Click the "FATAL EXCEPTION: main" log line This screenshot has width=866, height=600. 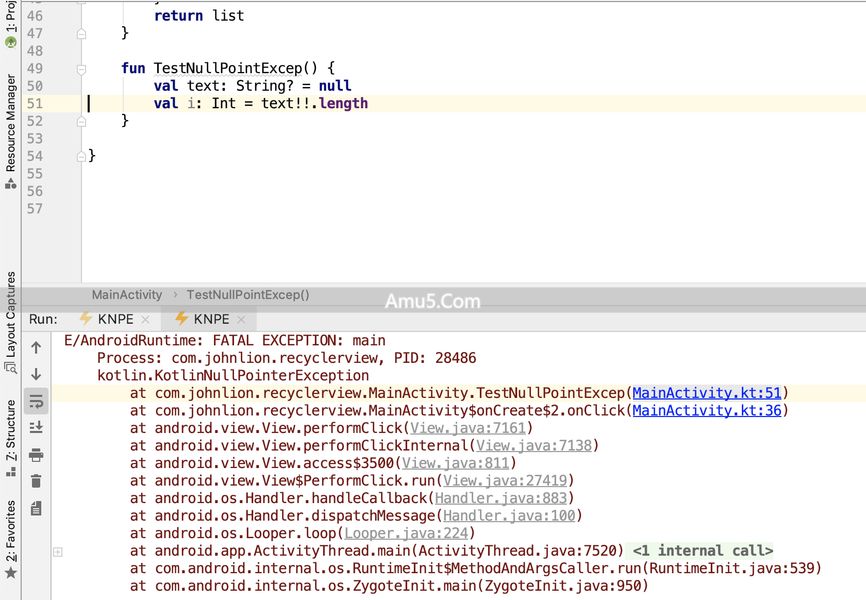pos(225,340)
